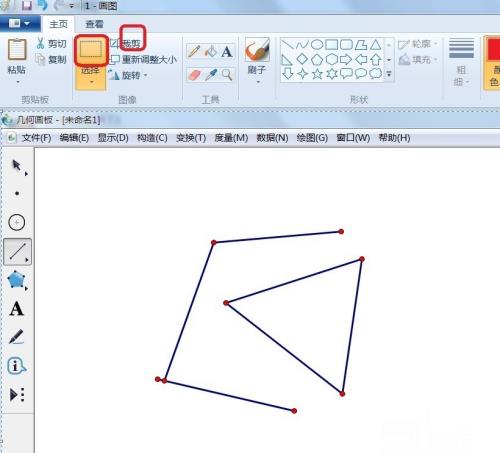Open Sketchpad 窗口(W) menu

(x=353, y=138)
